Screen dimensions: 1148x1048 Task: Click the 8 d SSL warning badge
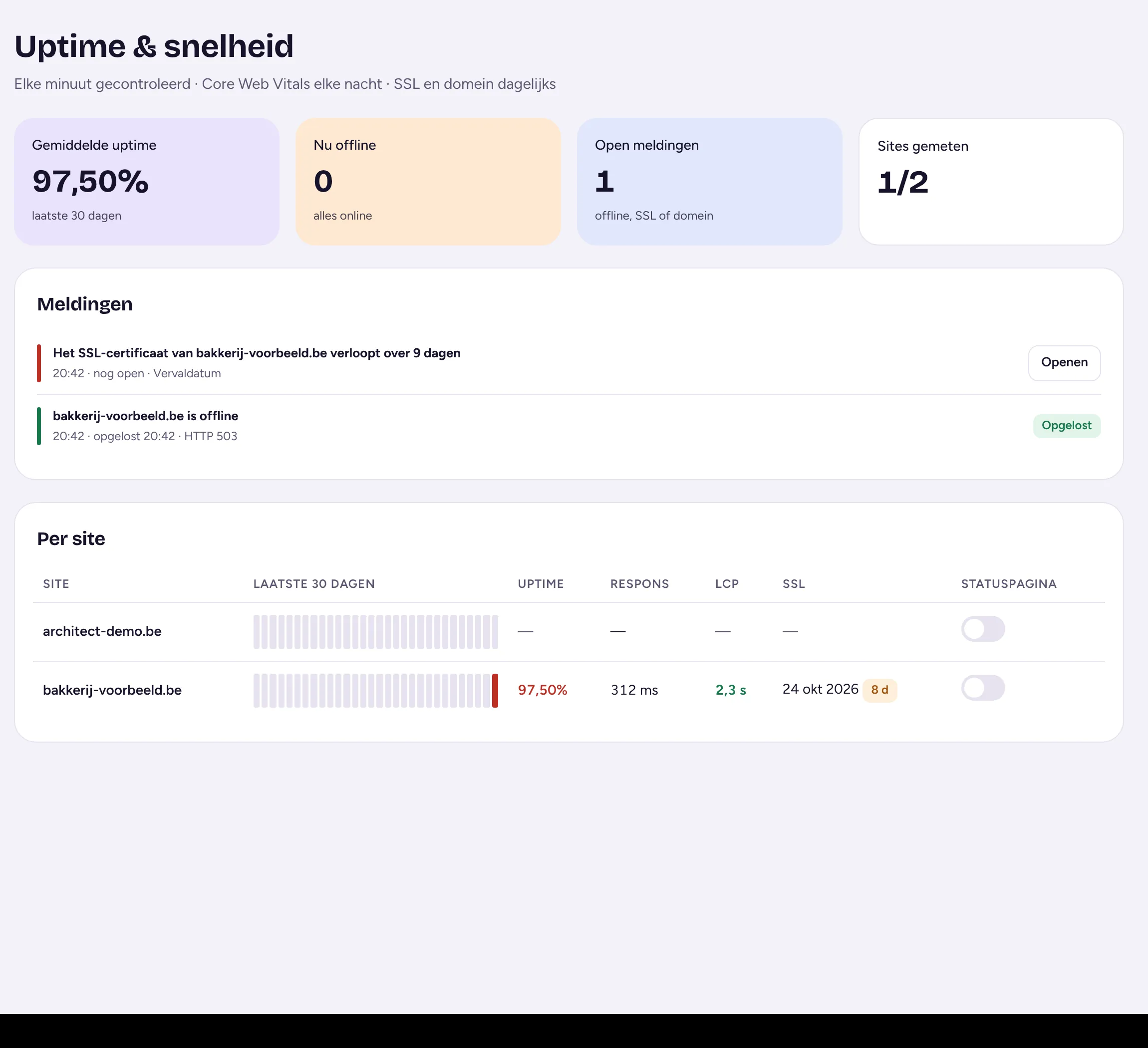tap(879, 690)
